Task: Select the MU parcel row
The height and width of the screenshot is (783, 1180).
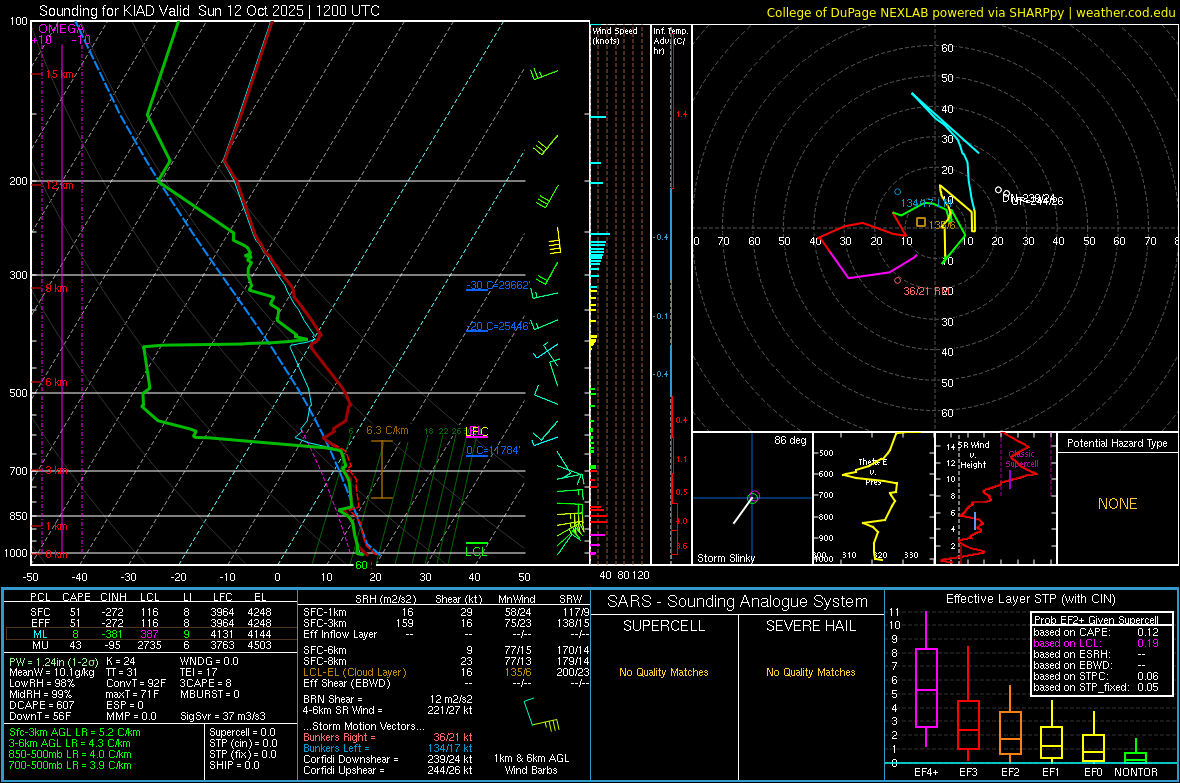Action: coord(151,645)
